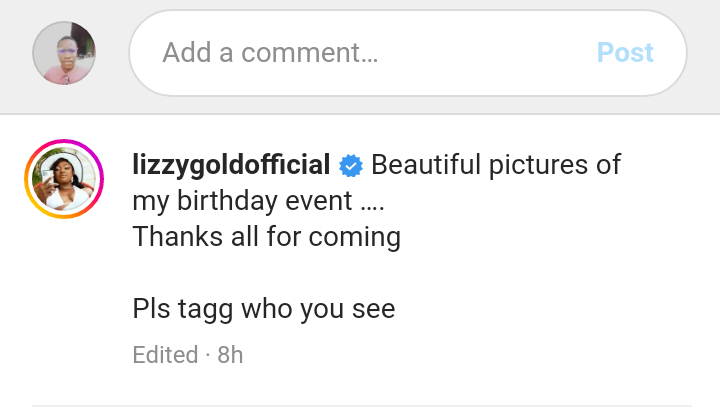Tap the blue verified badge
Viewport: 720px width, 407px height.
click(351, 165)
